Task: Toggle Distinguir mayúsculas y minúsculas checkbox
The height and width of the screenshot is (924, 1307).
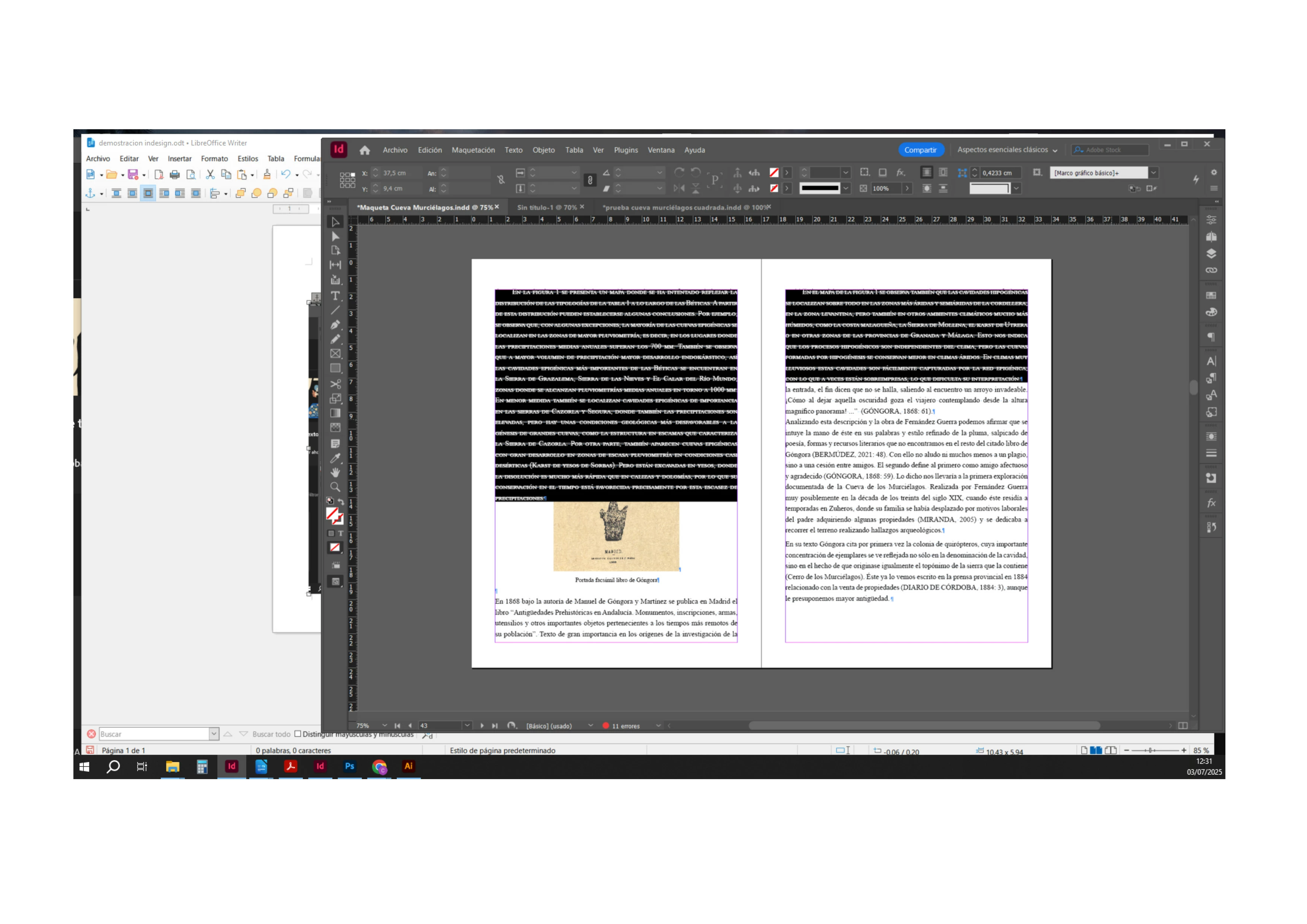Action: tap(298, 734)
